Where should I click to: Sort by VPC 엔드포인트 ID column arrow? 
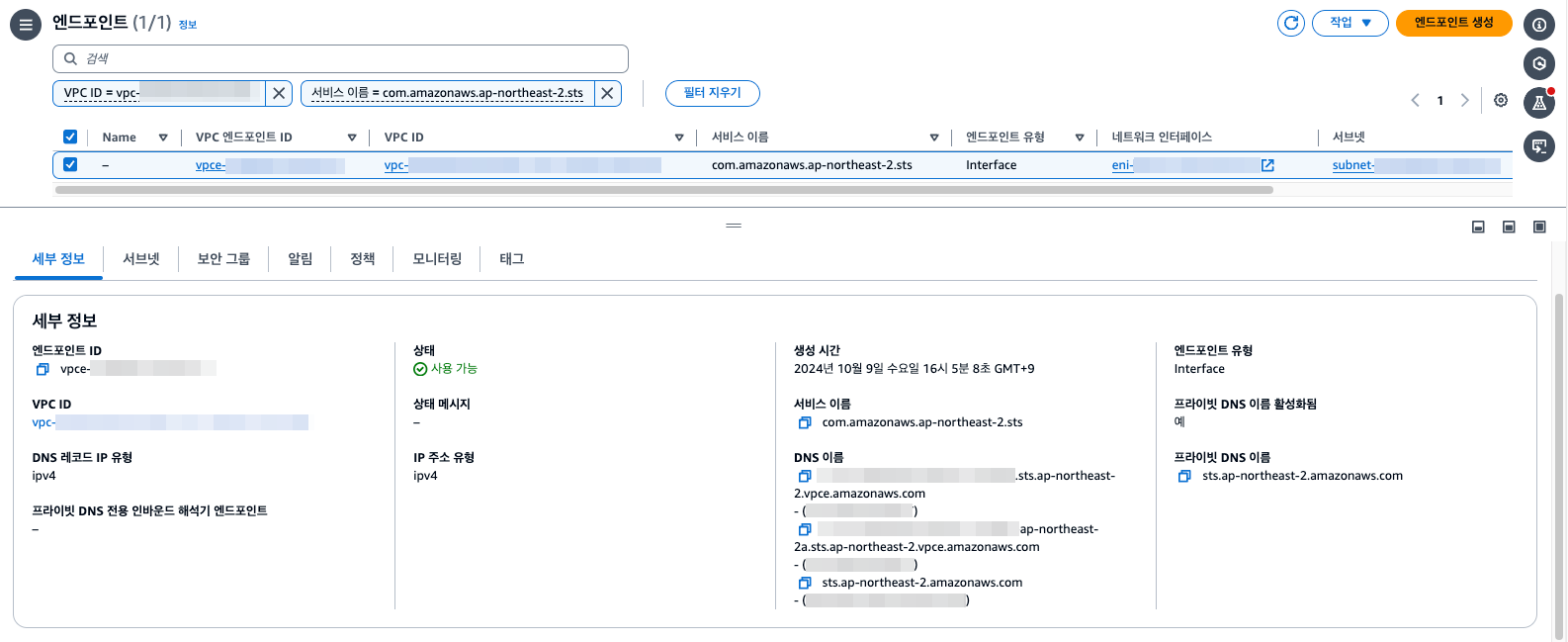coord(352,138)
